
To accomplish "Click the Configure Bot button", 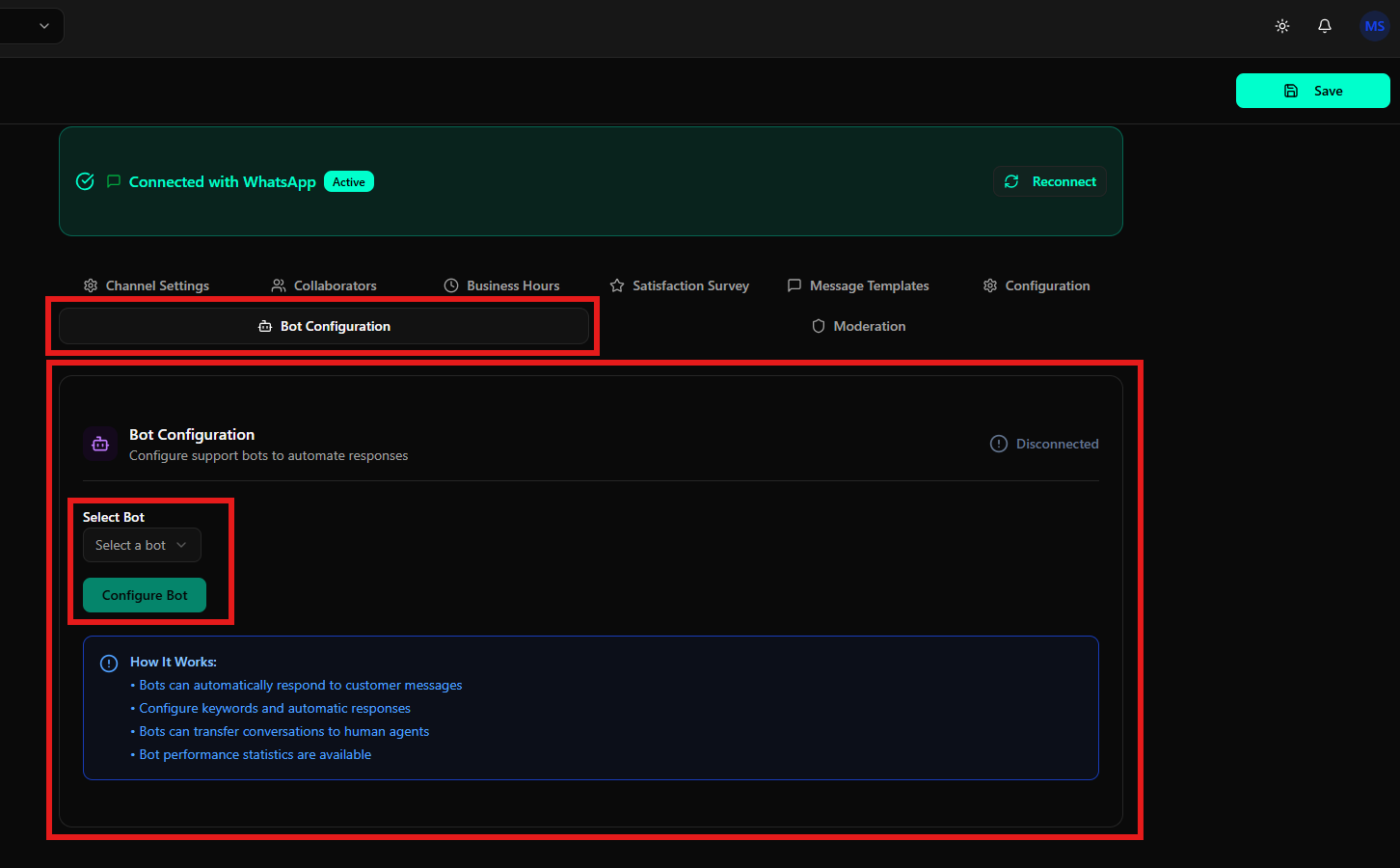I will click(145, 595).
